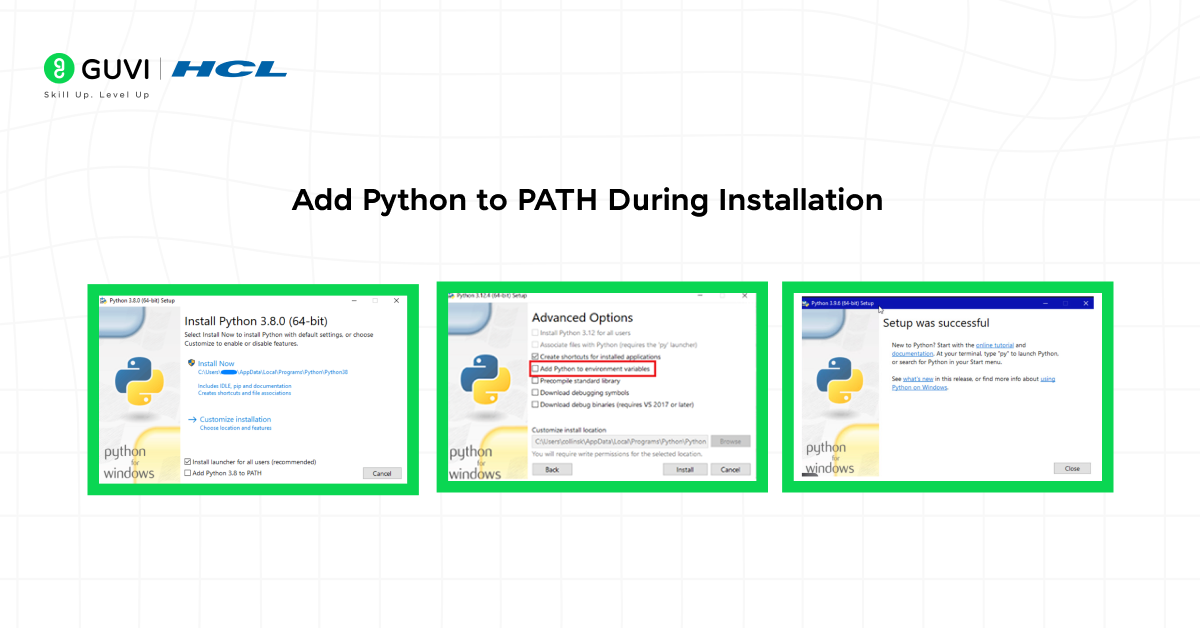Click the Python logo in the installer sidebar
This screenshot has height=628, width=1200.
[138, 379]
